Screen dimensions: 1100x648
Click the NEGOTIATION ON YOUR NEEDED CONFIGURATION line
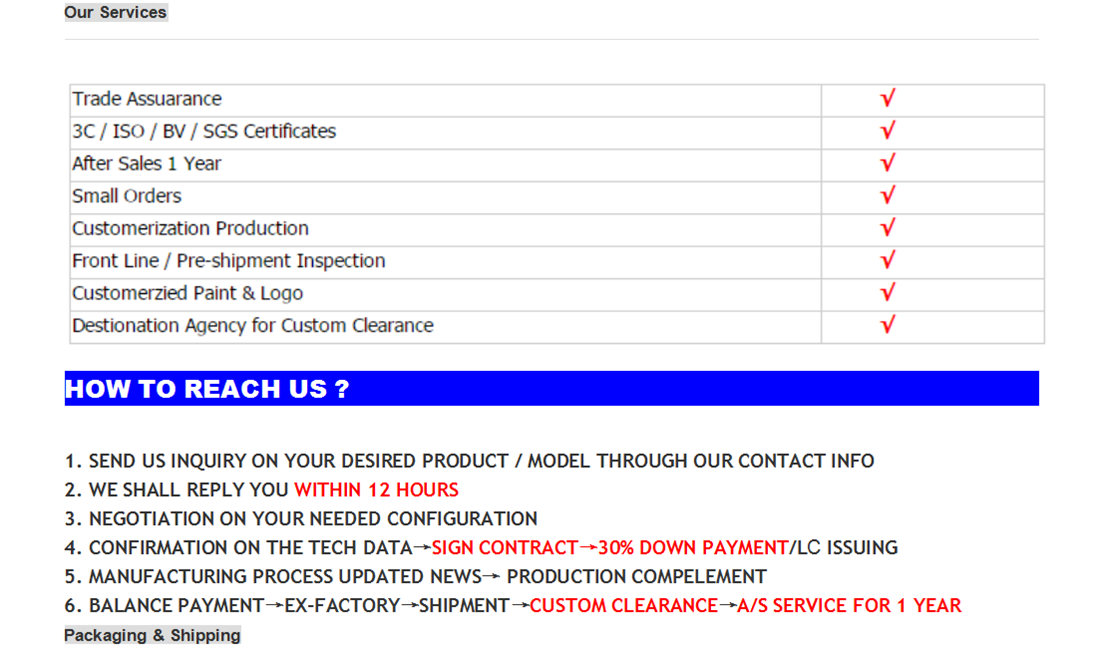click(301, 519)
